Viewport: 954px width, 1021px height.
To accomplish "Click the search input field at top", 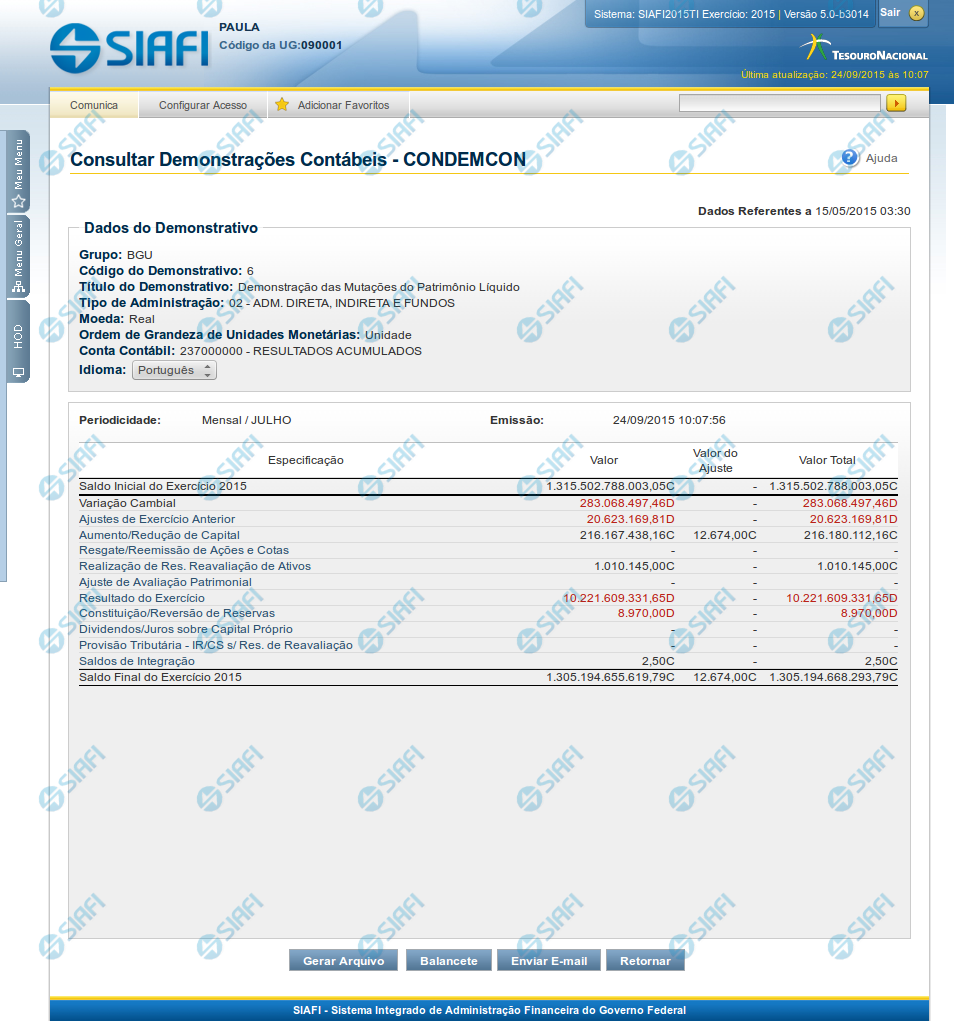I will [x=779, y=103].
